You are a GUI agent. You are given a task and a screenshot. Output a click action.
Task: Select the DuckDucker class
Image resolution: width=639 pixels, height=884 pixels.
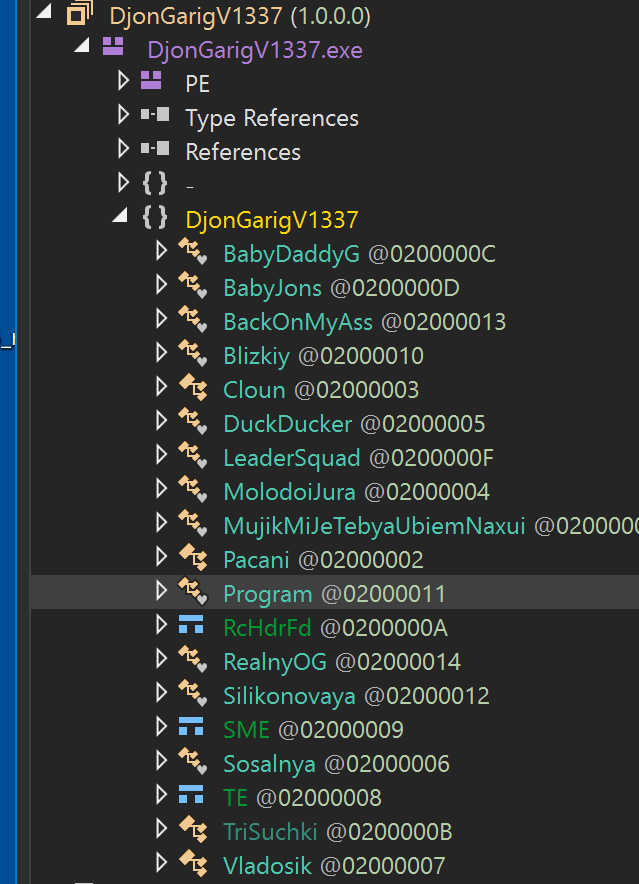tap(288, 423)
